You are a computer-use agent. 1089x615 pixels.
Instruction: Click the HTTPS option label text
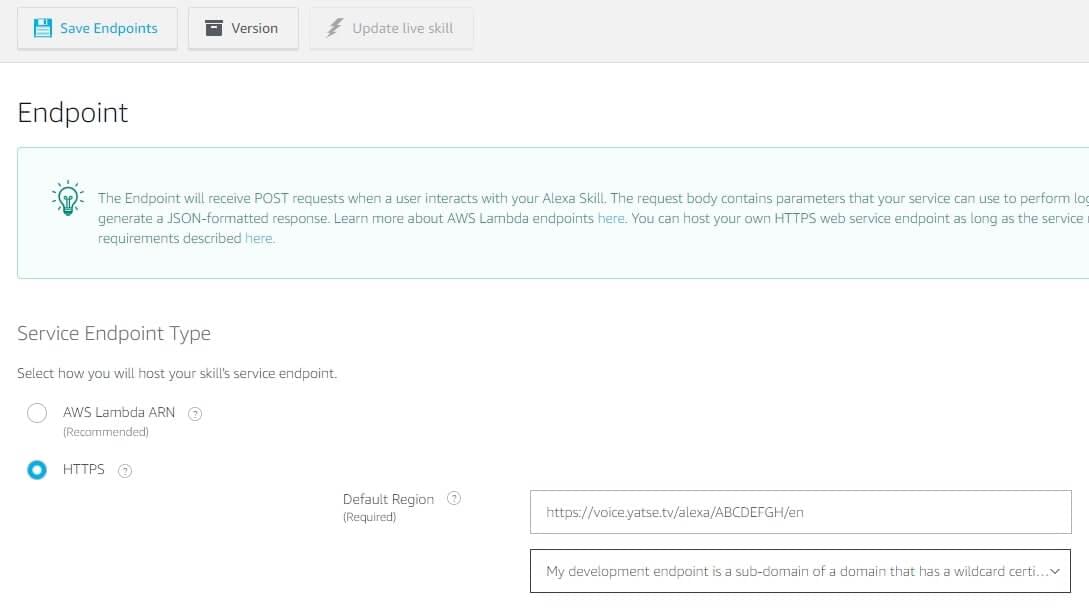click(83, 469)
